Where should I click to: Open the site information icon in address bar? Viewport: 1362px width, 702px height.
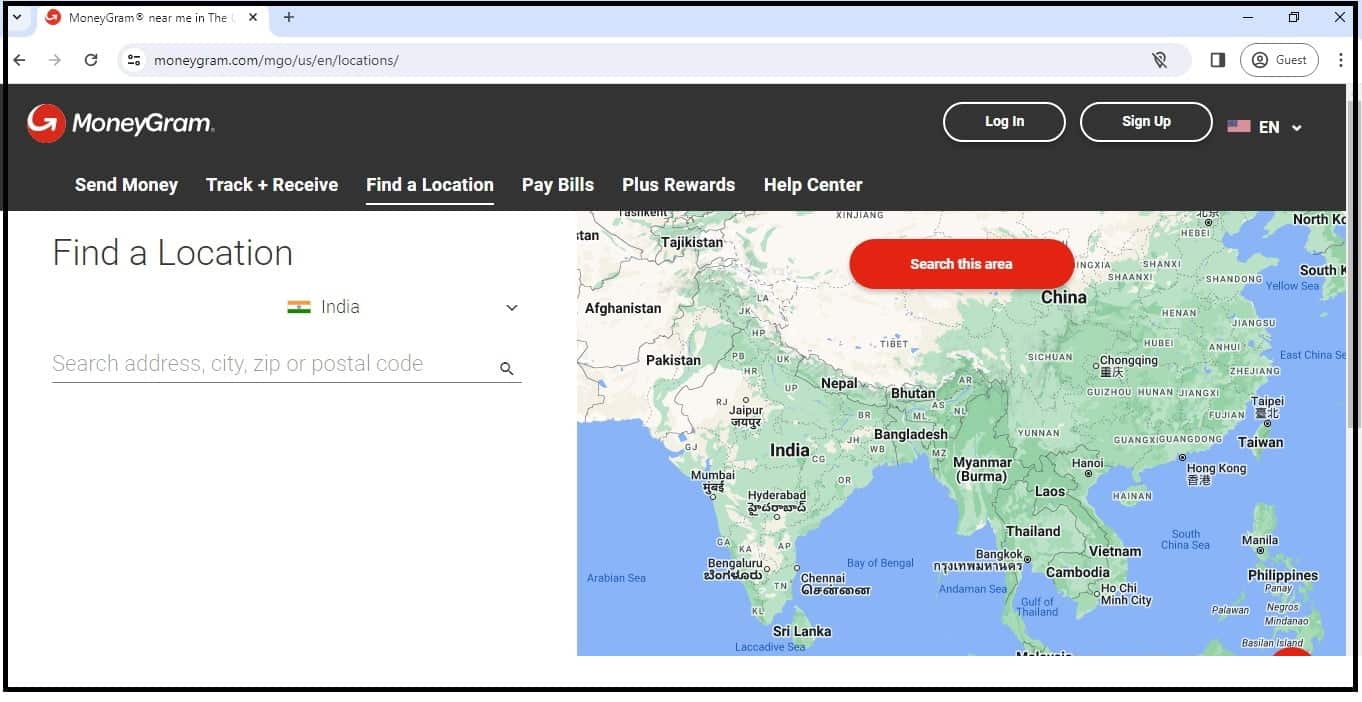[134, 60]
